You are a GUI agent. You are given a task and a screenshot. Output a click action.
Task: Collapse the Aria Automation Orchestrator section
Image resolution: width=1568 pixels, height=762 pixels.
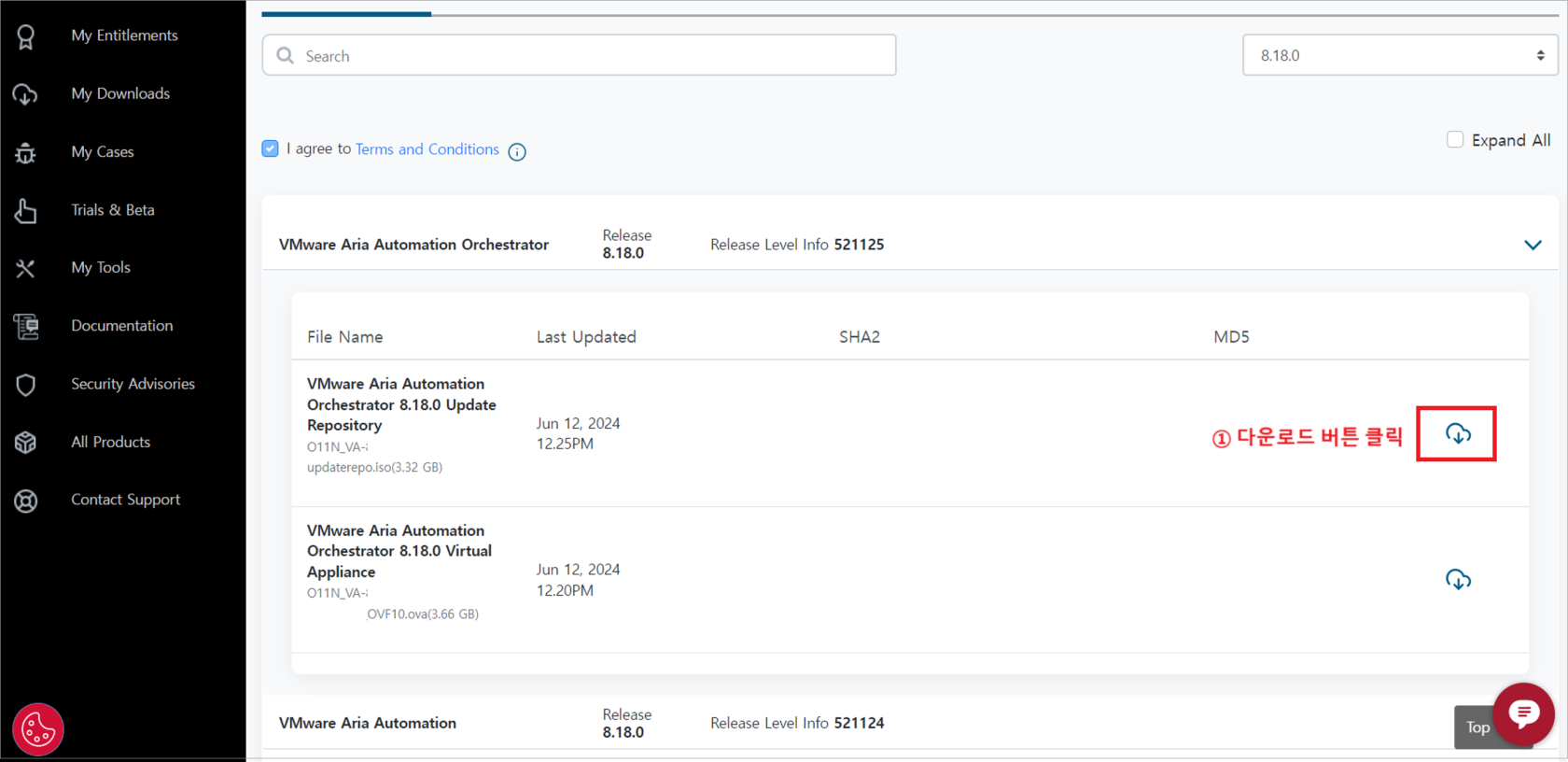[x=1532, y=245]
